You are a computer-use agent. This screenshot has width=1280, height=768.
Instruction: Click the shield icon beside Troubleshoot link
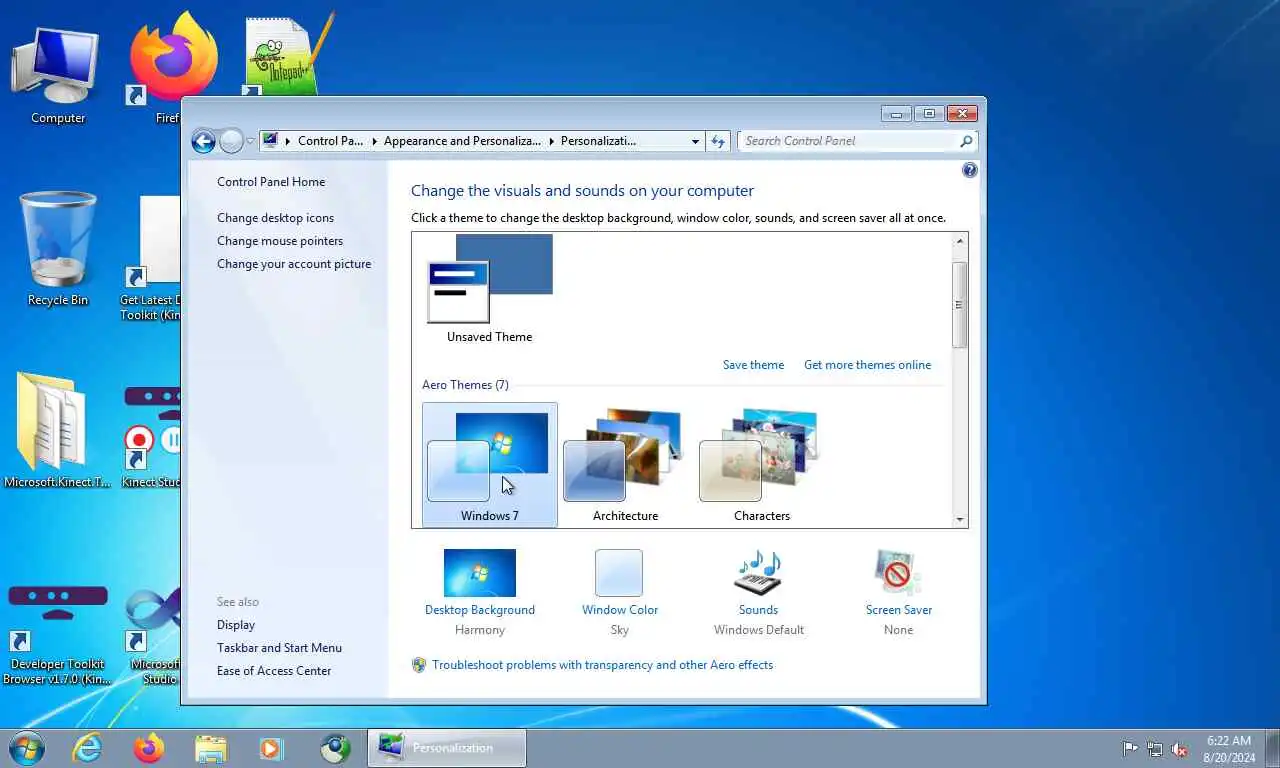tap(420, 665)
